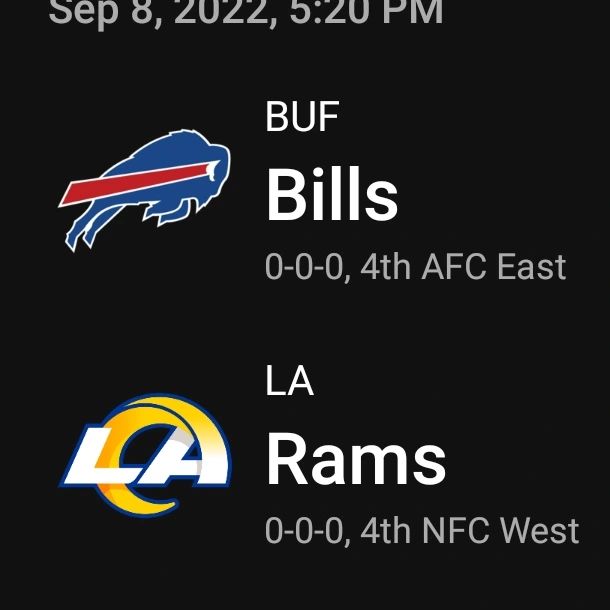
Task: Open the 4th NFC West standing
Action: pyautogui.click(x=469, y=531)
